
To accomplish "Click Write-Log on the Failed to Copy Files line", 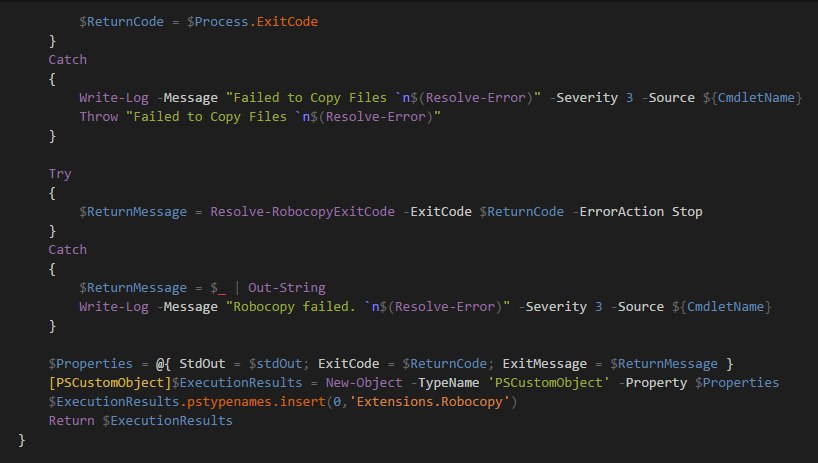I will 114,98.
